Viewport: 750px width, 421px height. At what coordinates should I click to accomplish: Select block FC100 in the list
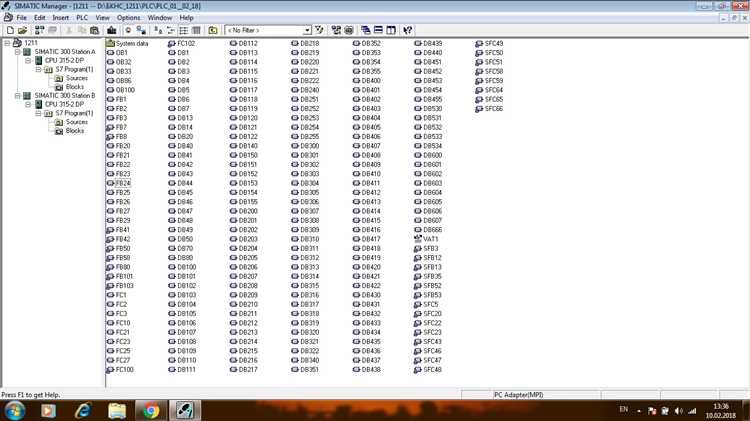[120, 370]
